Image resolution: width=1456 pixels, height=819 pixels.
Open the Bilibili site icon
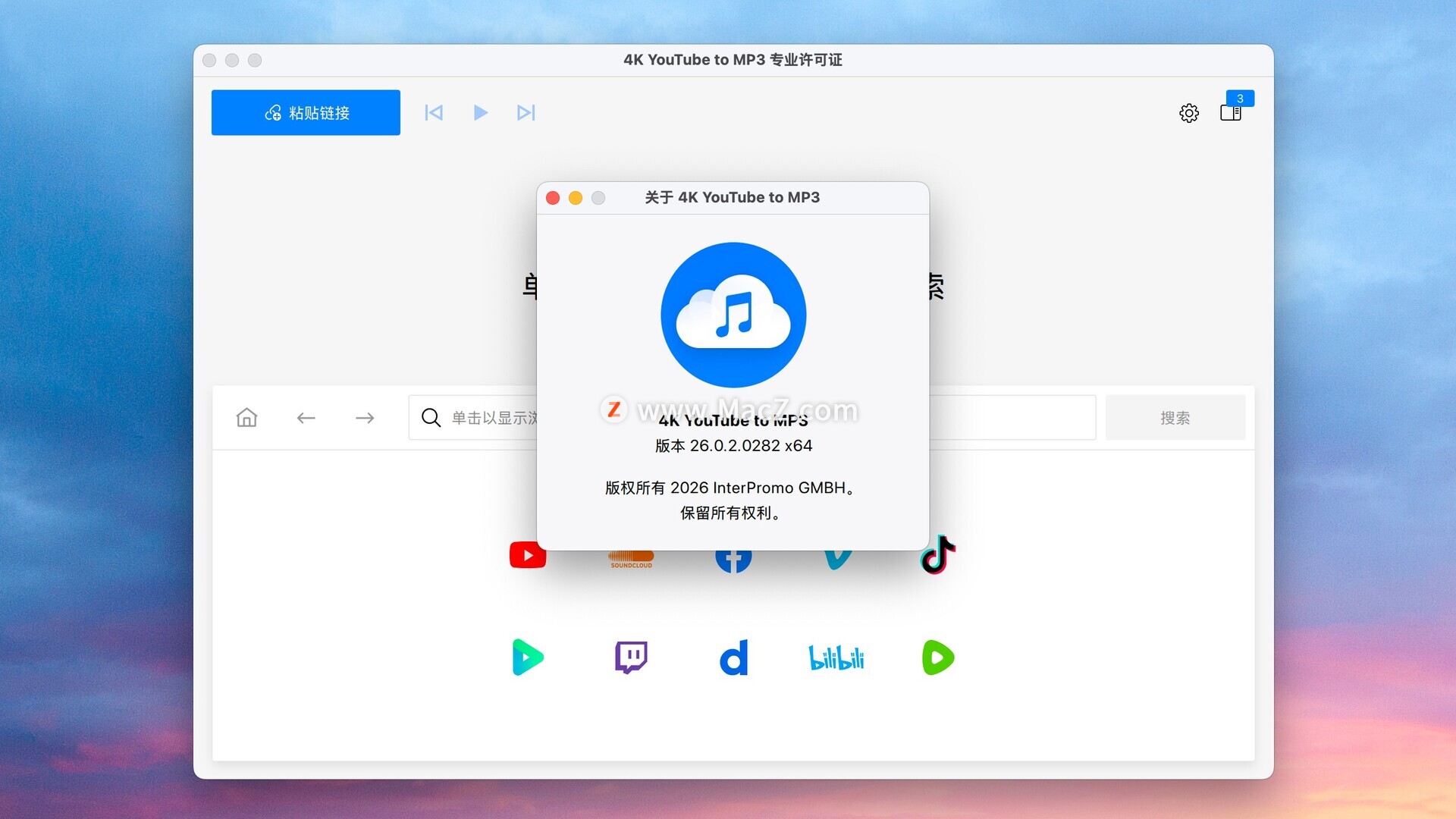(836, 657)
